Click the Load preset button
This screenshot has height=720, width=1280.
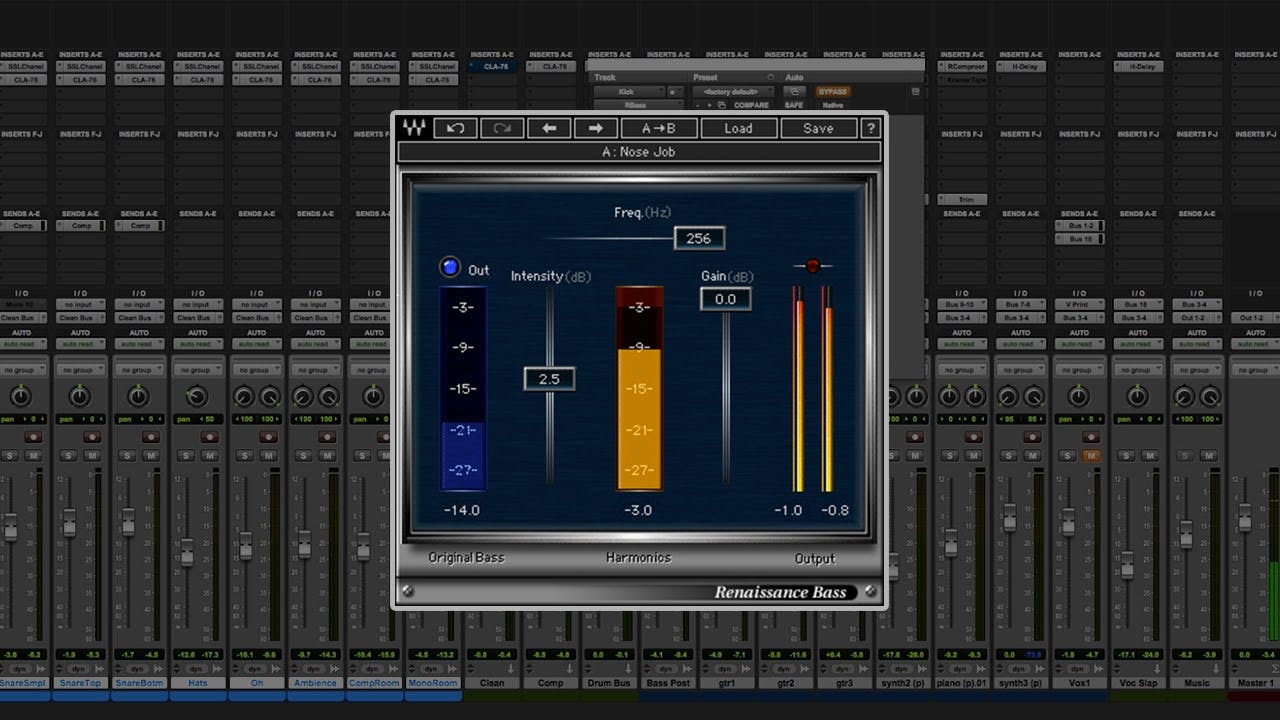pyautogui.click(x=738, y=128)
